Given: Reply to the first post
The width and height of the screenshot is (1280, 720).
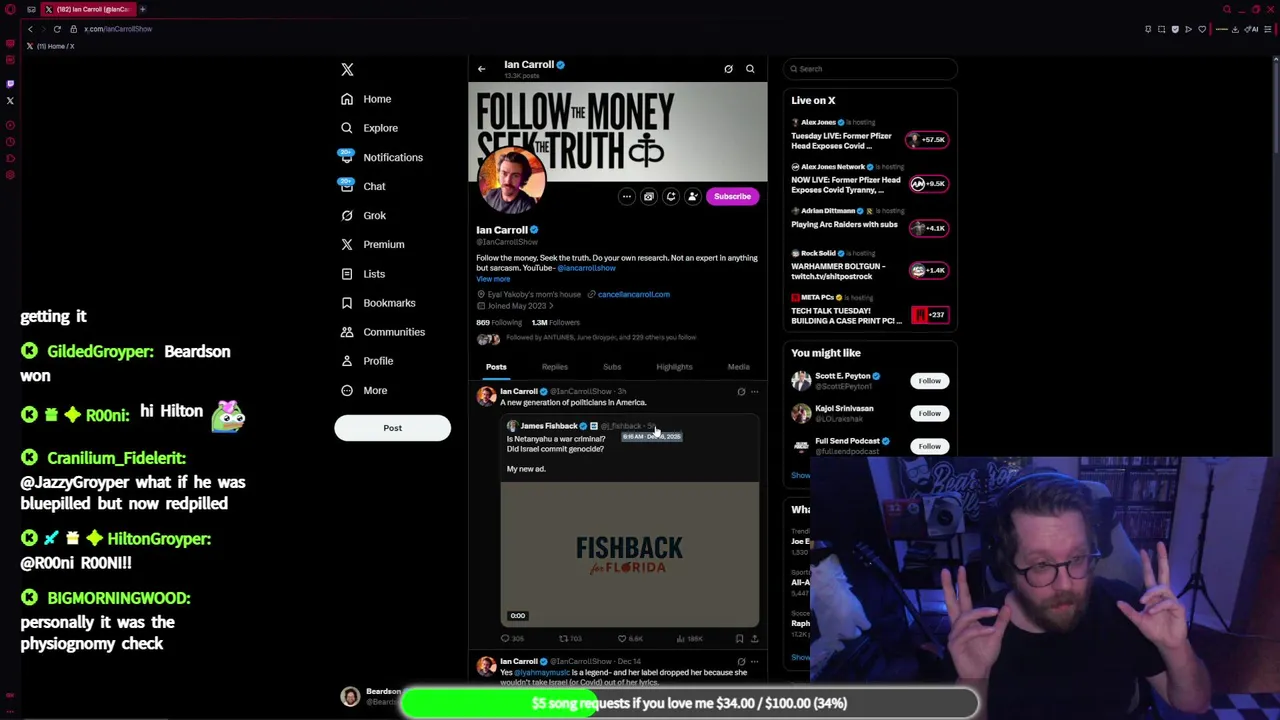Looking at the screenshot, I should [x=512, y=638].
